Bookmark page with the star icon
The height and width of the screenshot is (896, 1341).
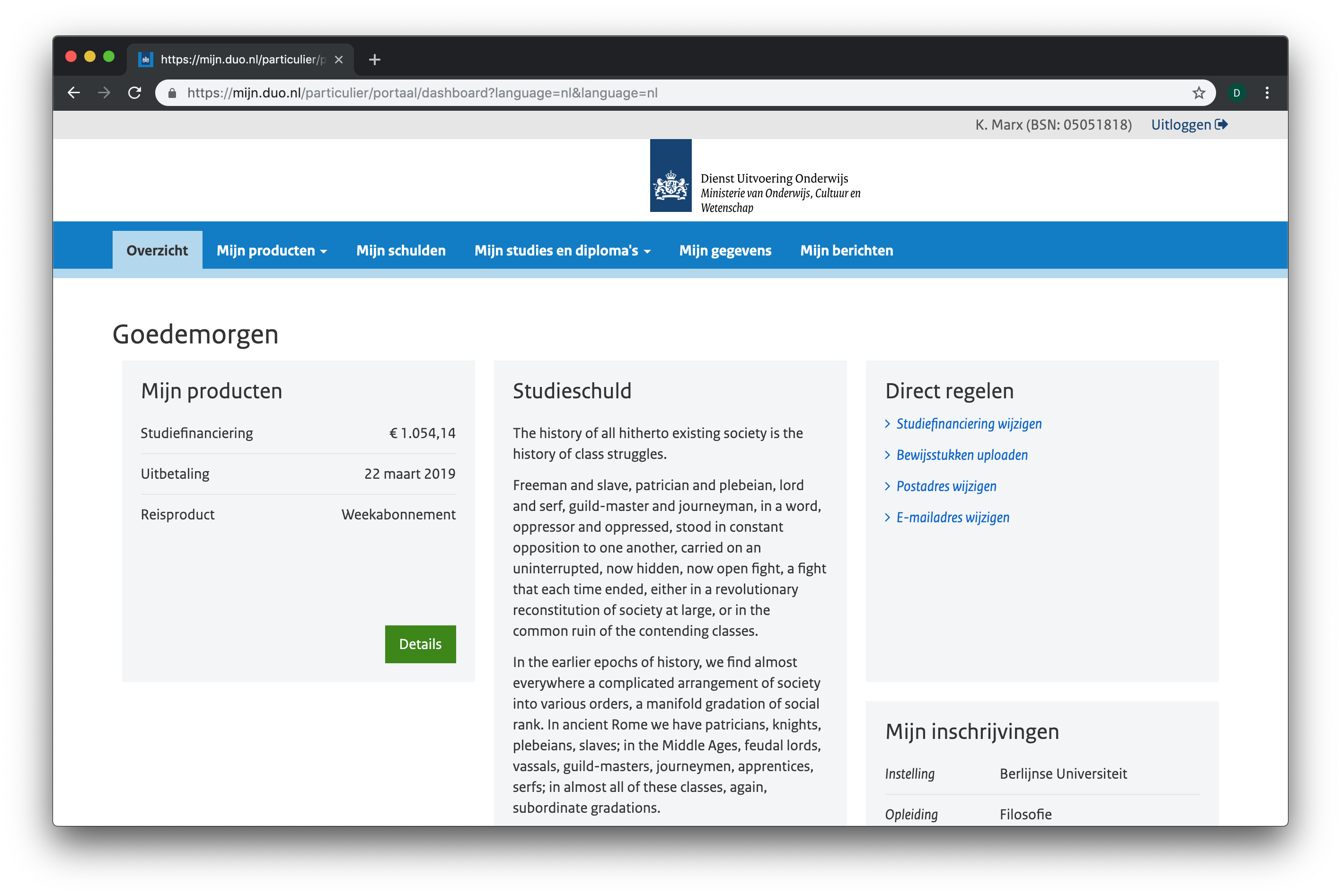pyautogui.click(x=1198, y=93)
